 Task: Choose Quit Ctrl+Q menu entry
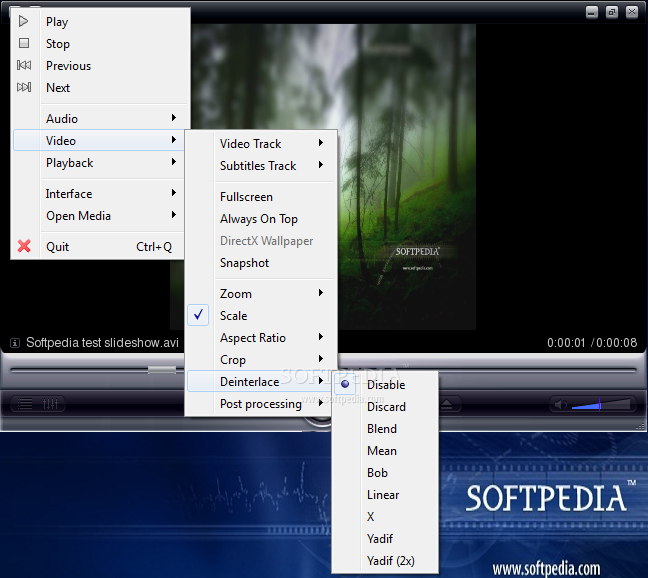[x=98, y=247]
